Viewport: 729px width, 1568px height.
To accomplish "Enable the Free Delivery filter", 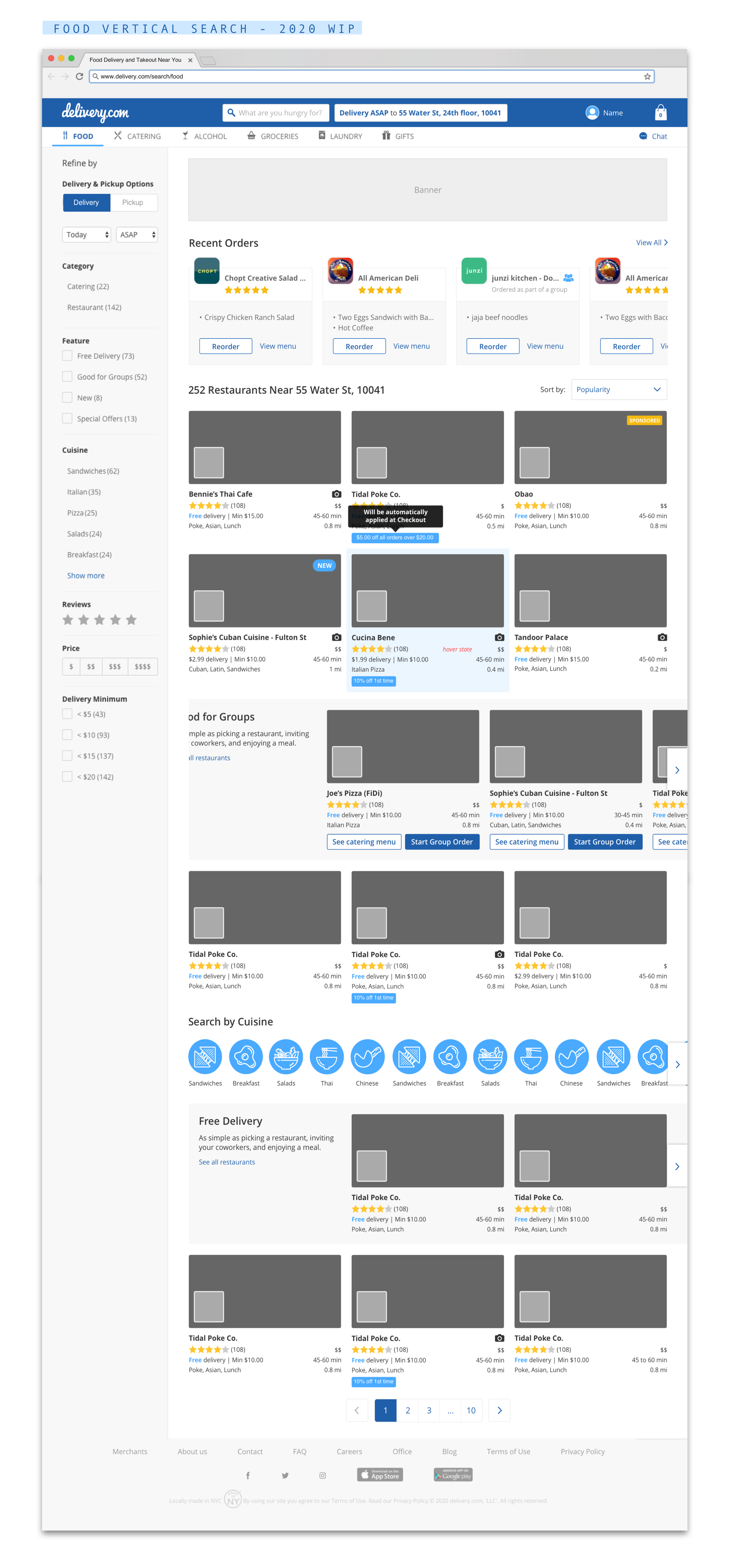I will click(x=67, y=355).
